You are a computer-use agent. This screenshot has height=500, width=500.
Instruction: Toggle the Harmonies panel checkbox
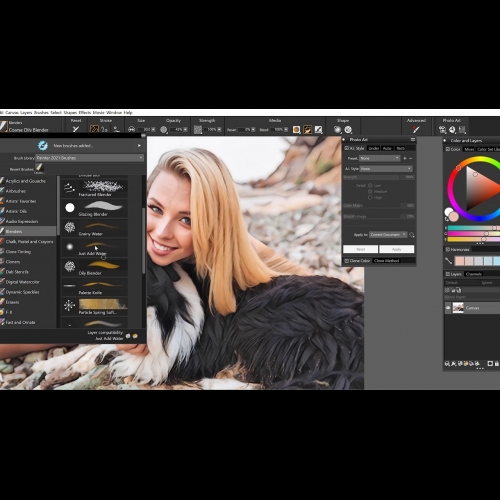(x=448, y=249)
